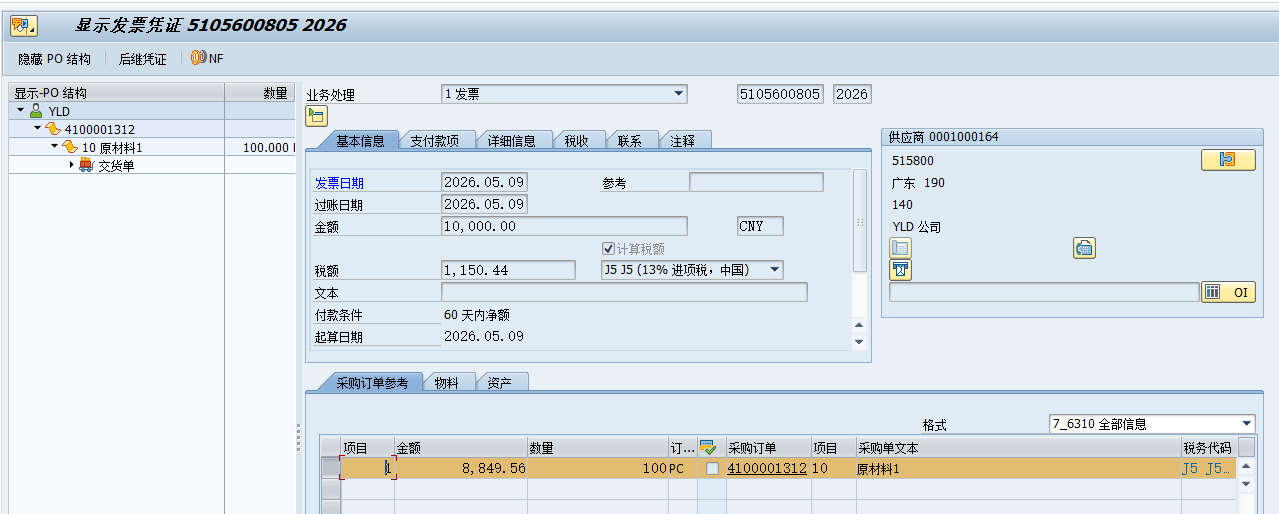The image size is (1279, 514).
Task: Click the 交货单 truck icon in tree
Action: [86, 165]
